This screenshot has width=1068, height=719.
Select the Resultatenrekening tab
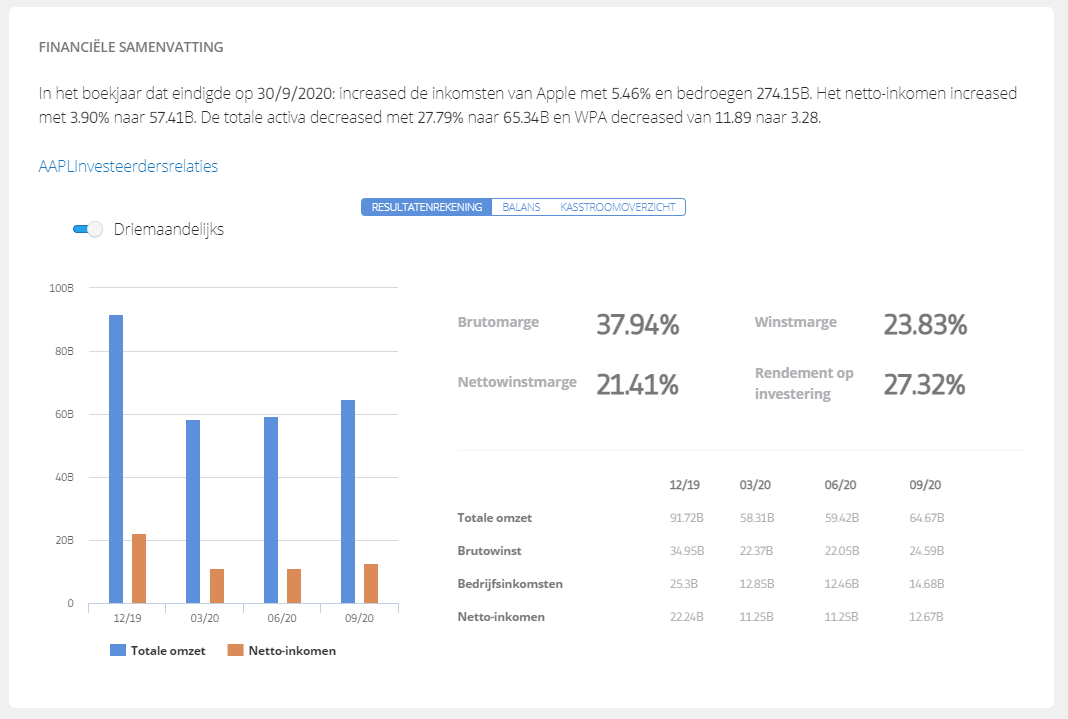click(x=426, y=207)
